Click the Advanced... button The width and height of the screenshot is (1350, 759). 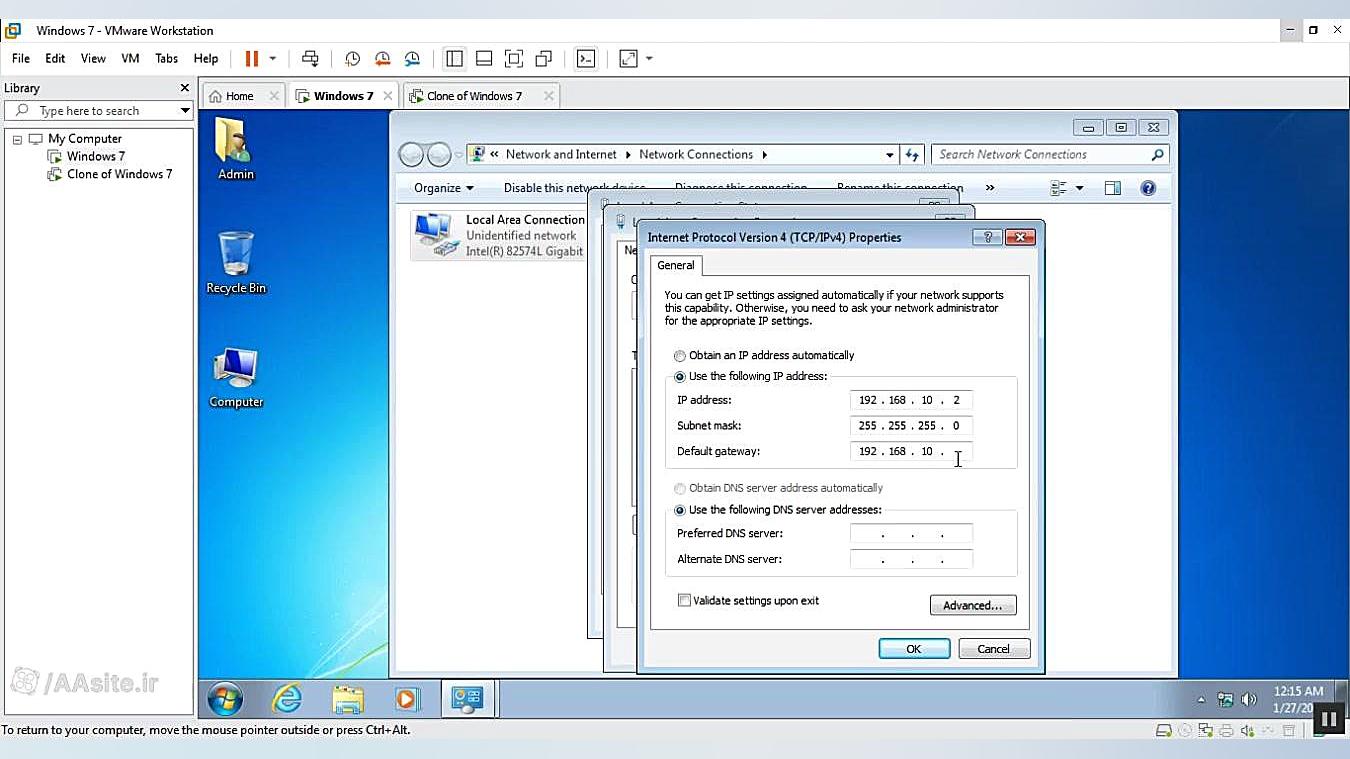click(973, 606)
